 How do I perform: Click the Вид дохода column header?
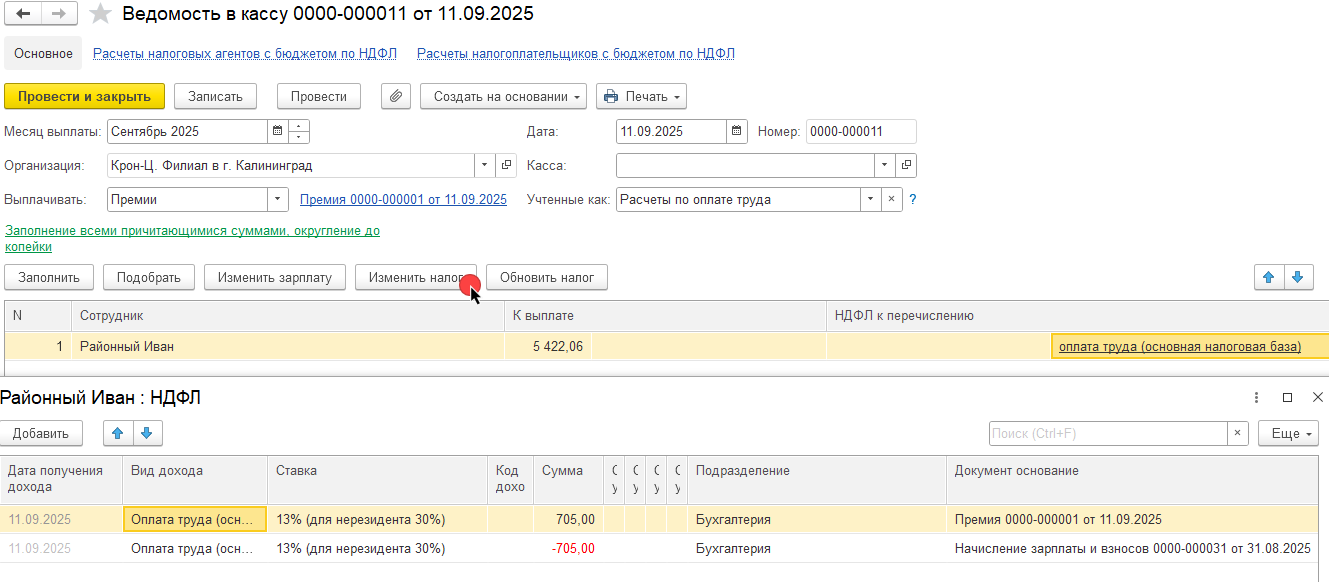coord(195,479)
